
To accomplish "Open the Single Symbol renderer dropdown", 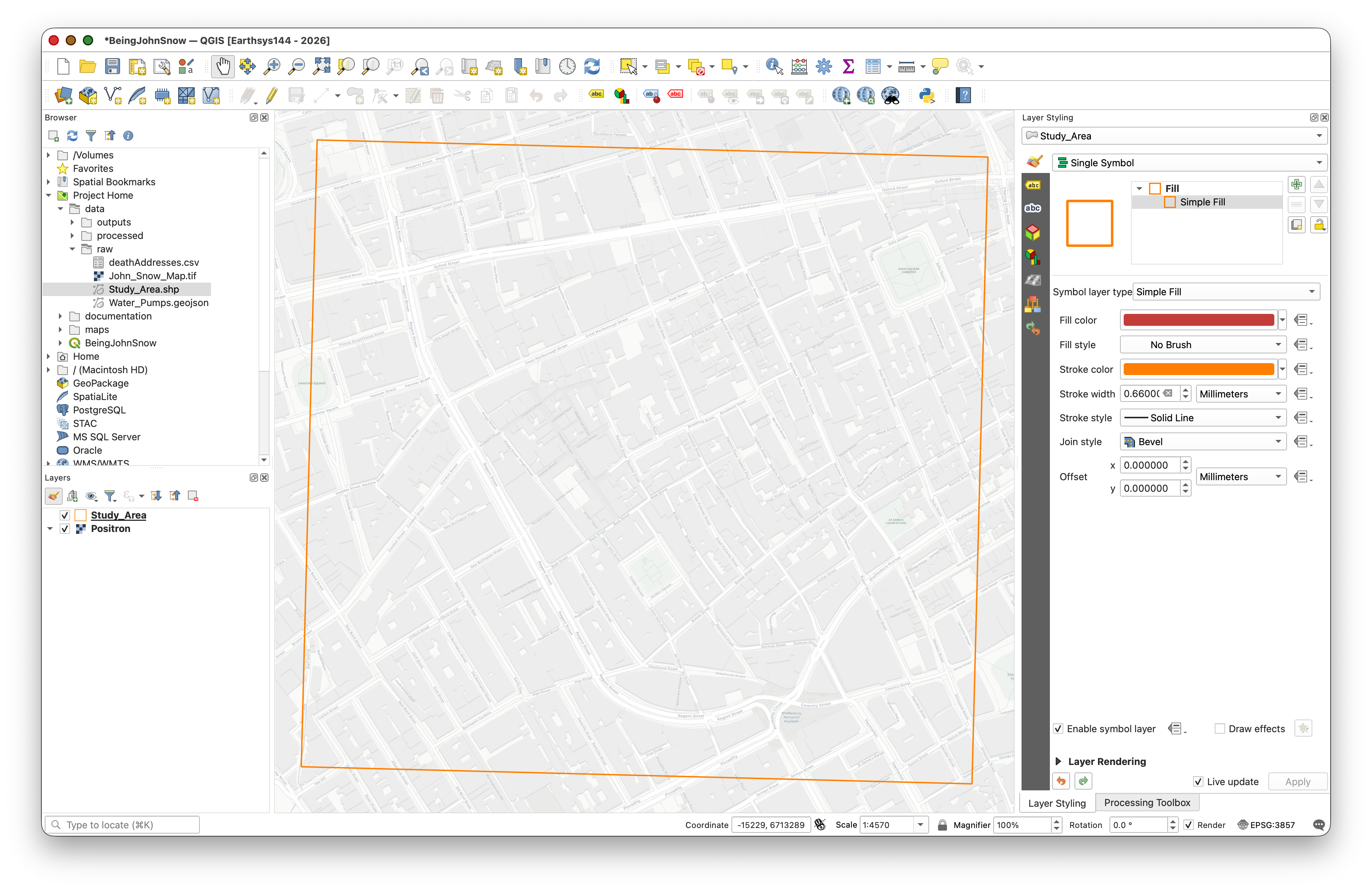I will [1190, 163].
